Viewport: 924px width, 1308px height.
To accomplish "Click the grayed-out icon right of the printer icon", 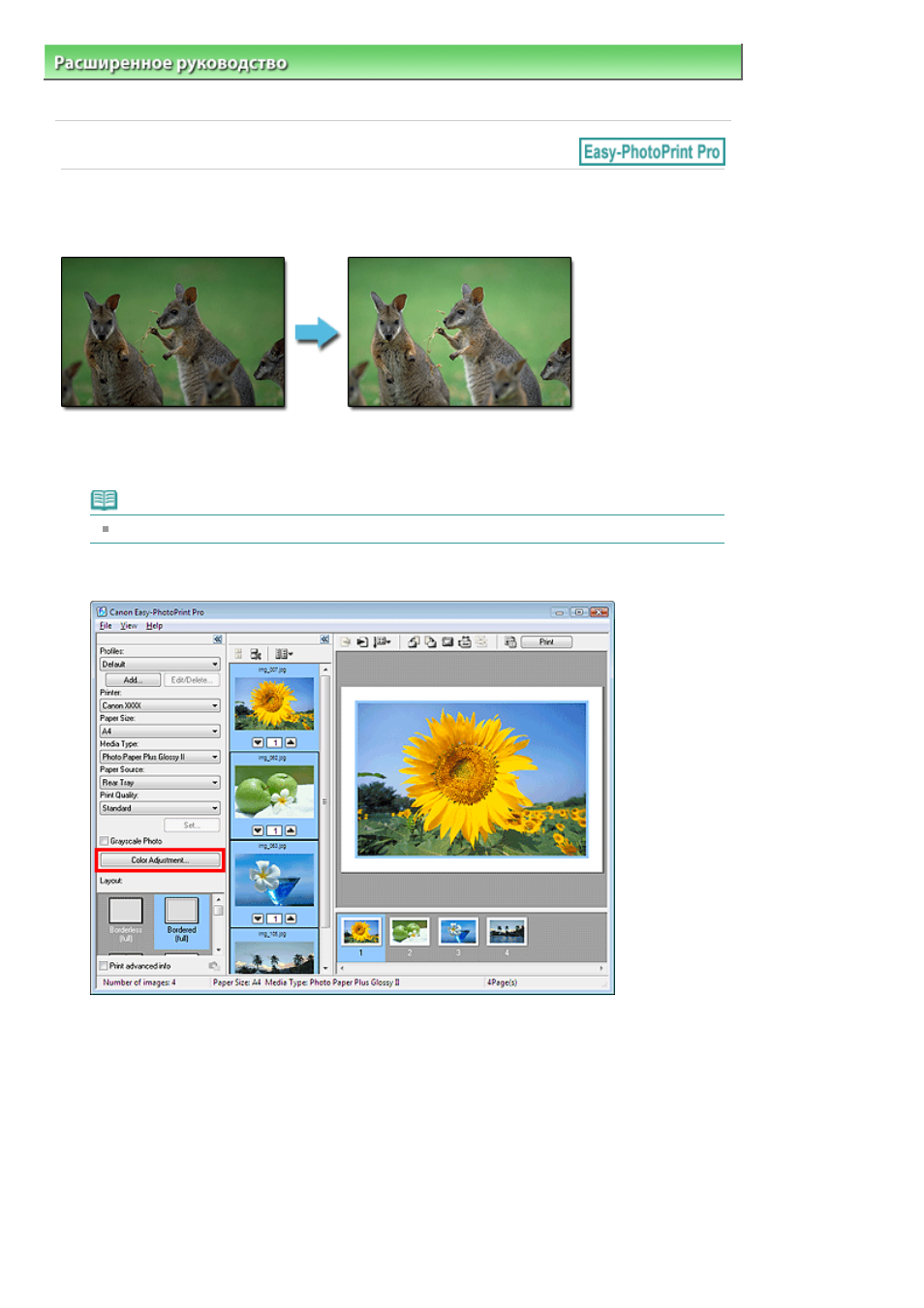I will pos(481,641).
